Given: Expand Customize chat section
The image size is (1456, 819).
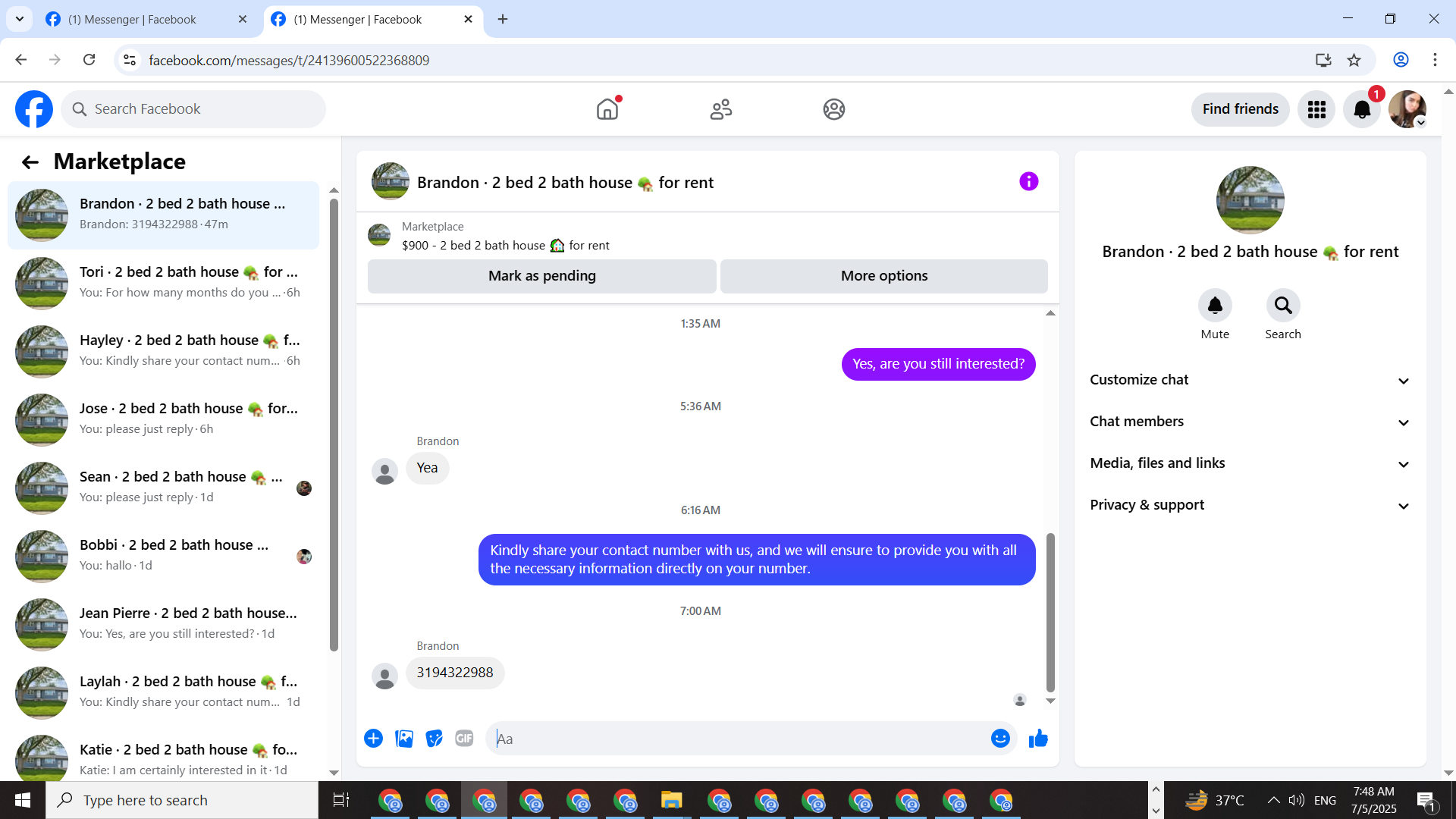Looking at the screenshot, I should point(1250,380).
